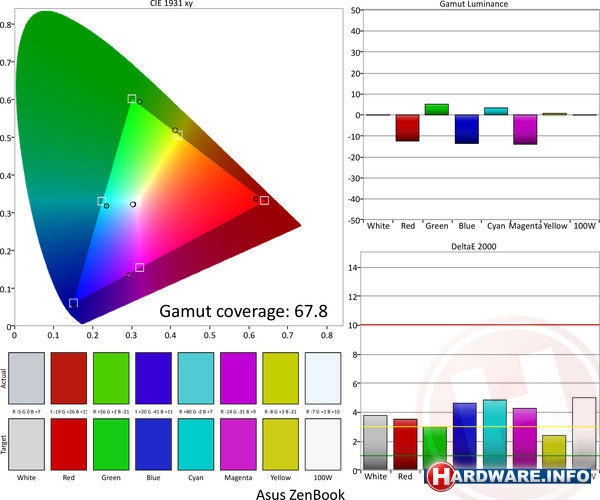Screen dimensions: 600x500
Task: Select the Target Red color swatch
Action: [x=69, y=444]
